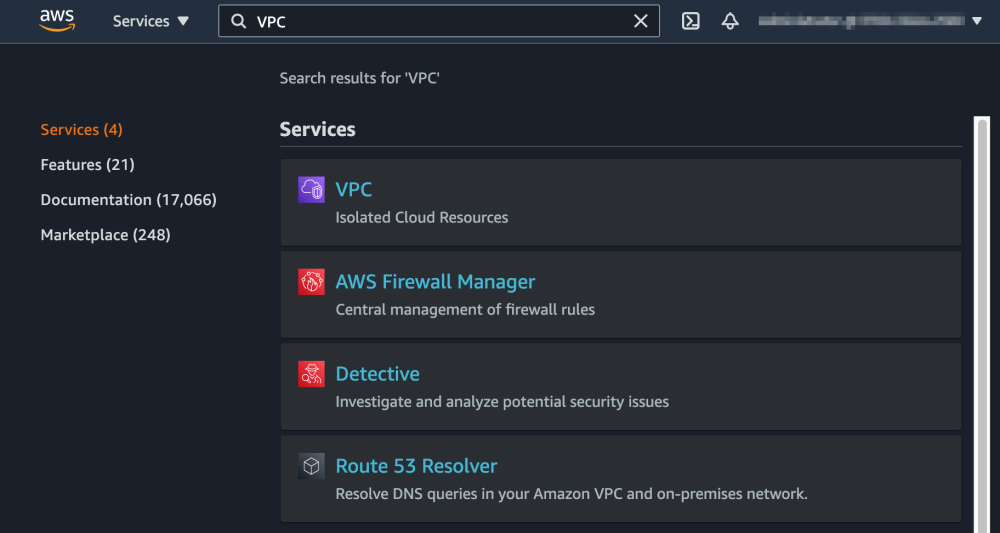Show Marketplace (248) results
This screenshot has height=533, width=1000.
[x=105, y=235]
